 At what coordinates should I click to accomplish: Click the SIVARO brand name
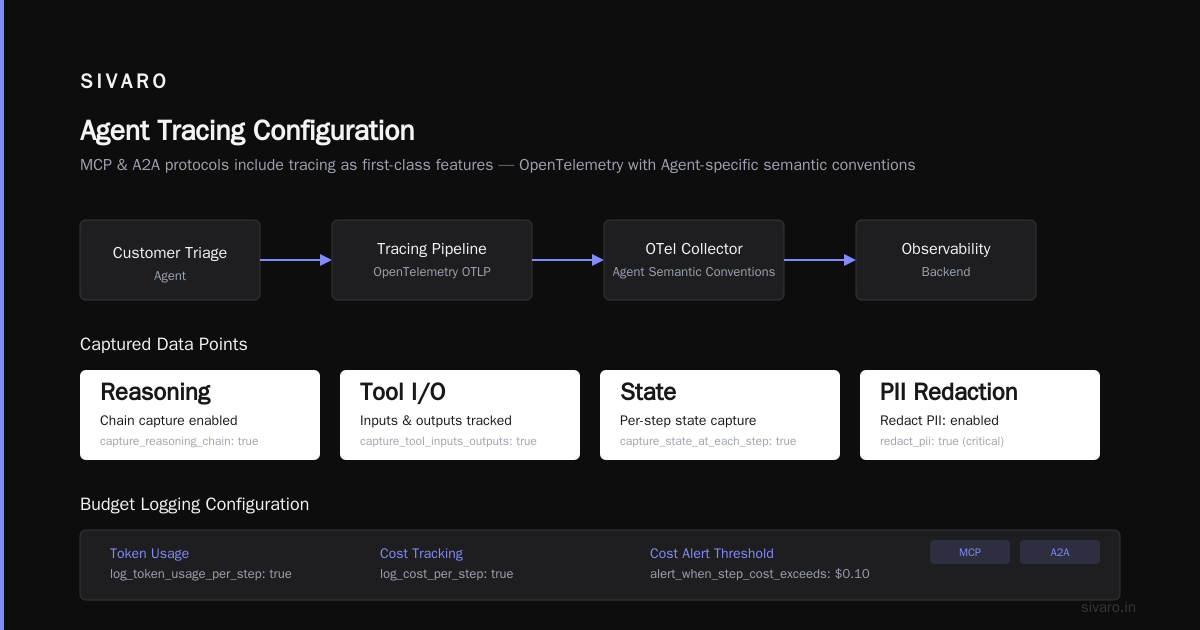[124, 82]
